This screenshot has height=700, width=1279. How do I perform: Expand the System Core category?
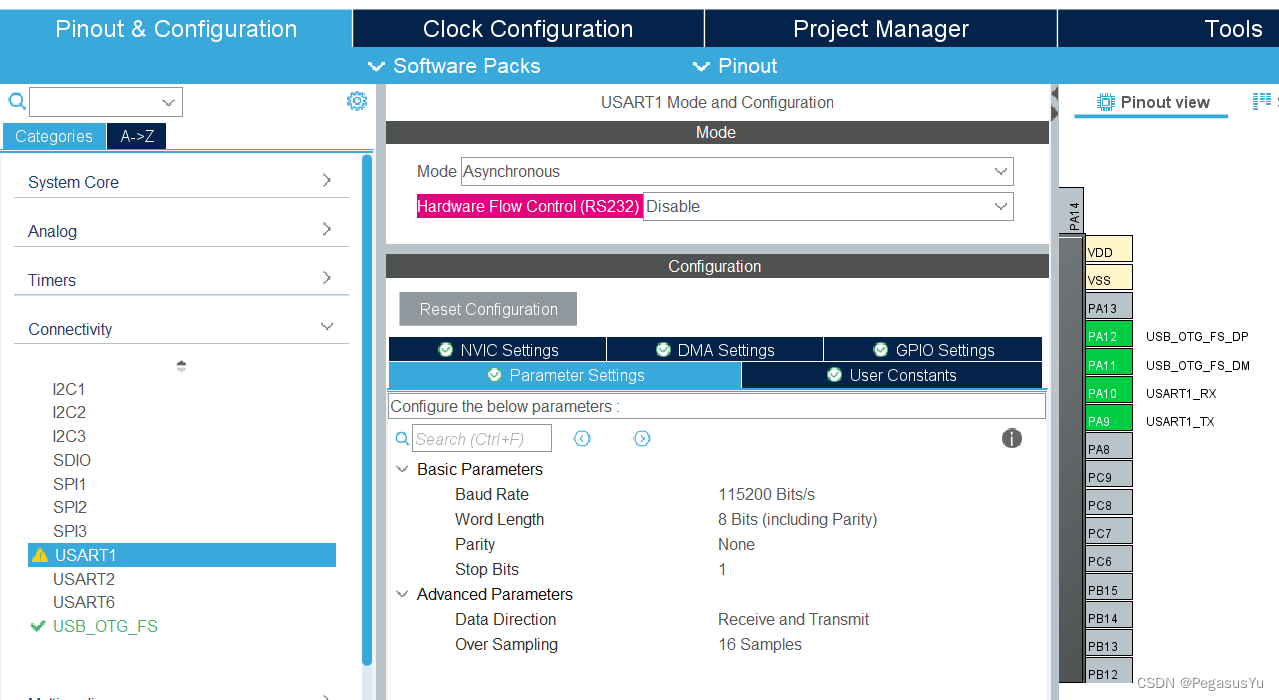coord(180,182)
